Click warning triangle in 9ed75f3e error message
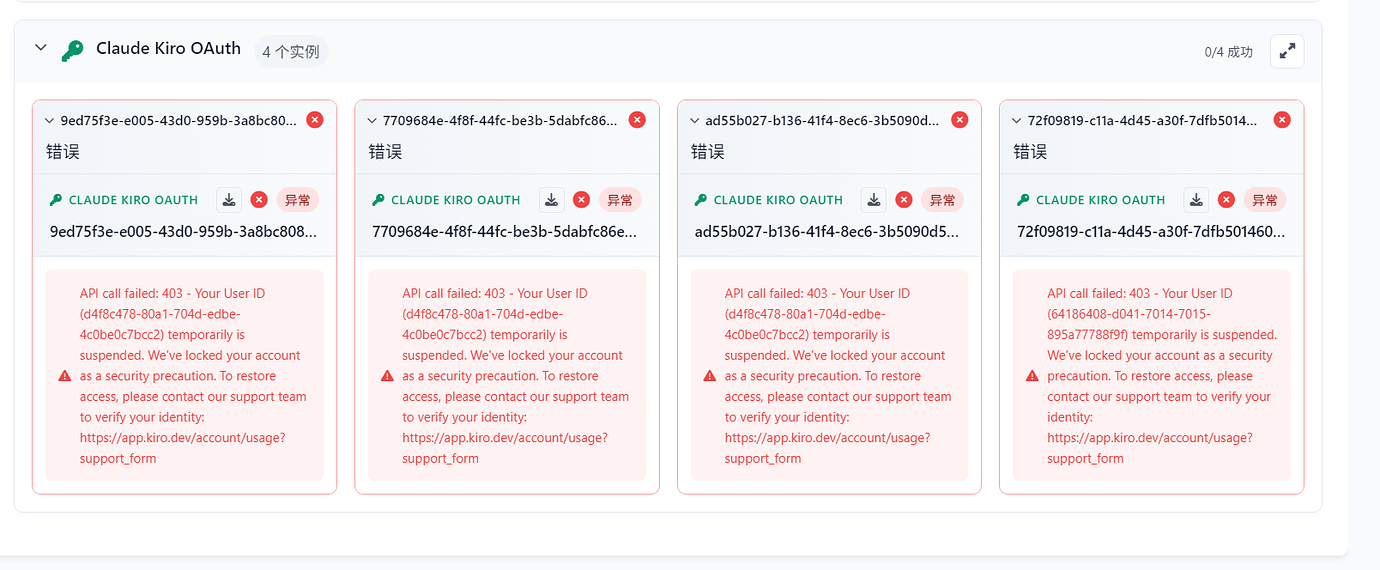1380x570 pixels. coord(65,376)
